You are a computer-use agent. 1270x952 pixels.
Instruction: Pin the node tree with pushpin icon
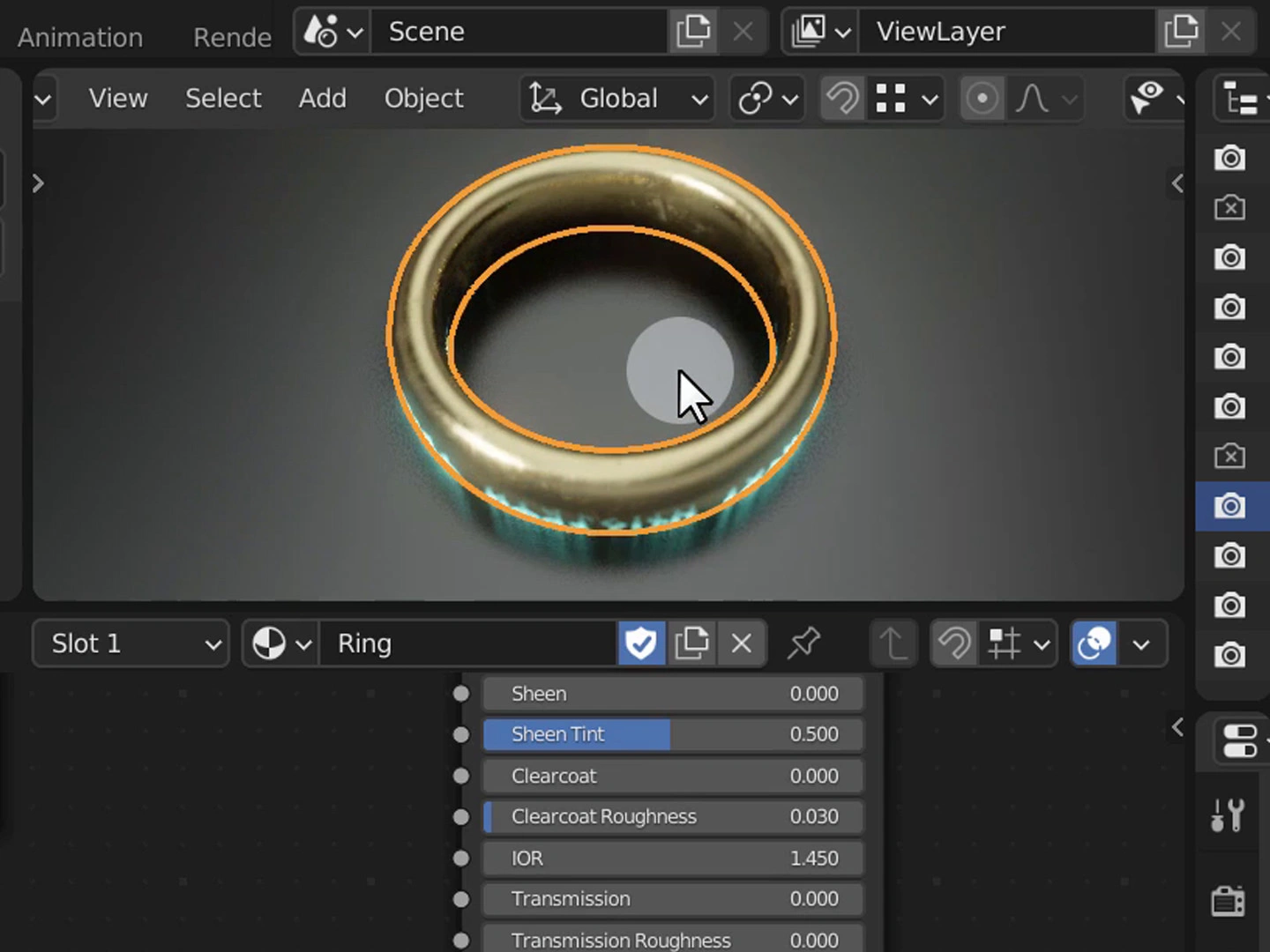tap(803, 644)
